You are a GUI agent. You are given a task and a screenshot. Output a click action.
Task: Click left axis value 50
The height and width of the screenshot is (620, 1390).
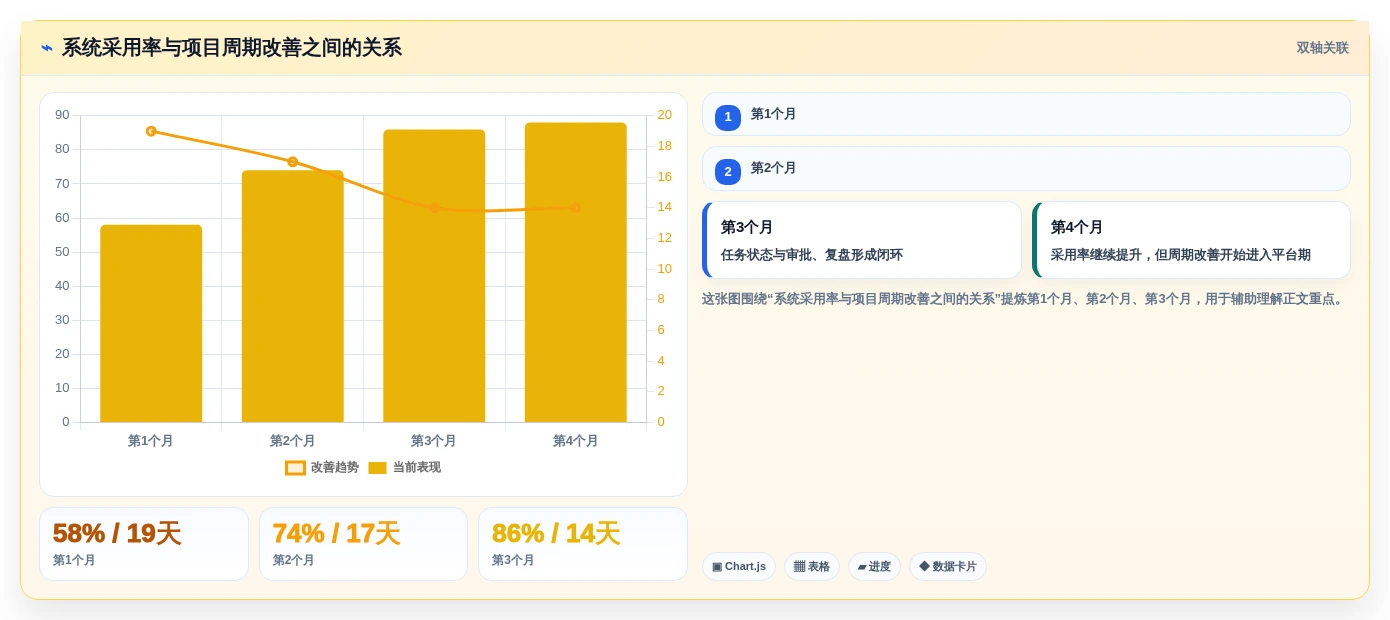[62, 251]
